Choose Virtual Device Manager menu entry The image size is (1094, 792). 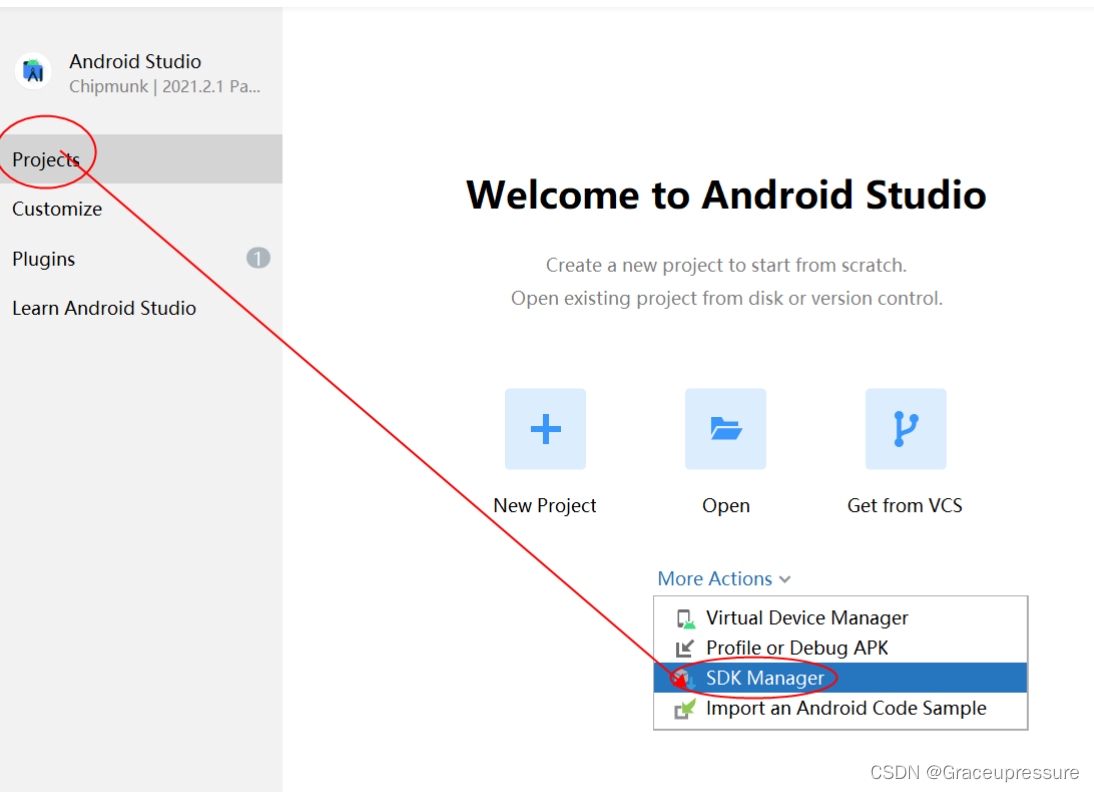[840, 618]
